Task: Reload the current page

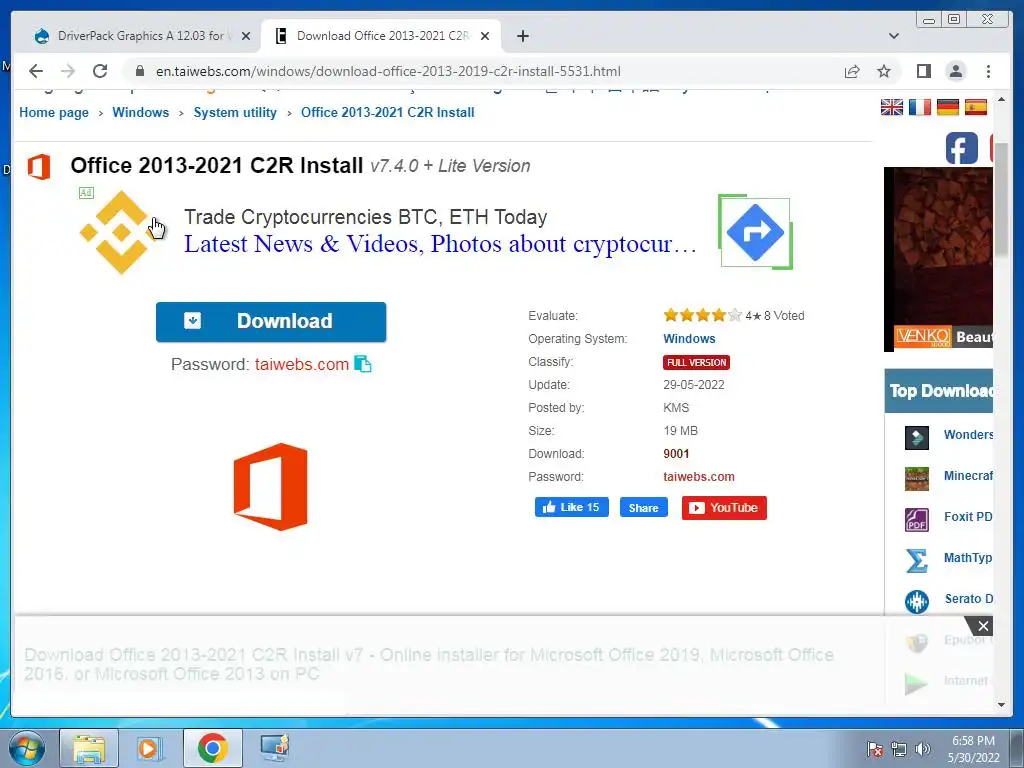Action: (100, 71)
